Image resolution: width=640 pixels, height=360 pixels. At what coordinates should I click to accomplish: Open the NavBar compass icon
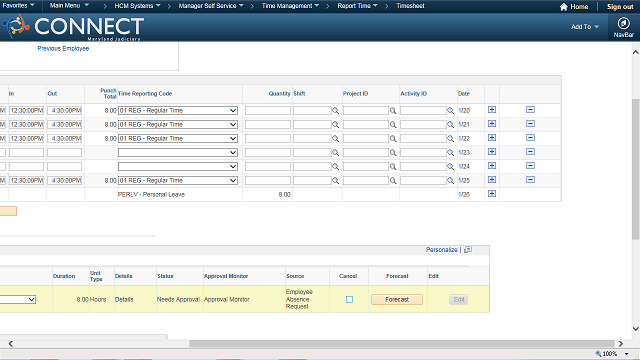[x=623, y=24]
